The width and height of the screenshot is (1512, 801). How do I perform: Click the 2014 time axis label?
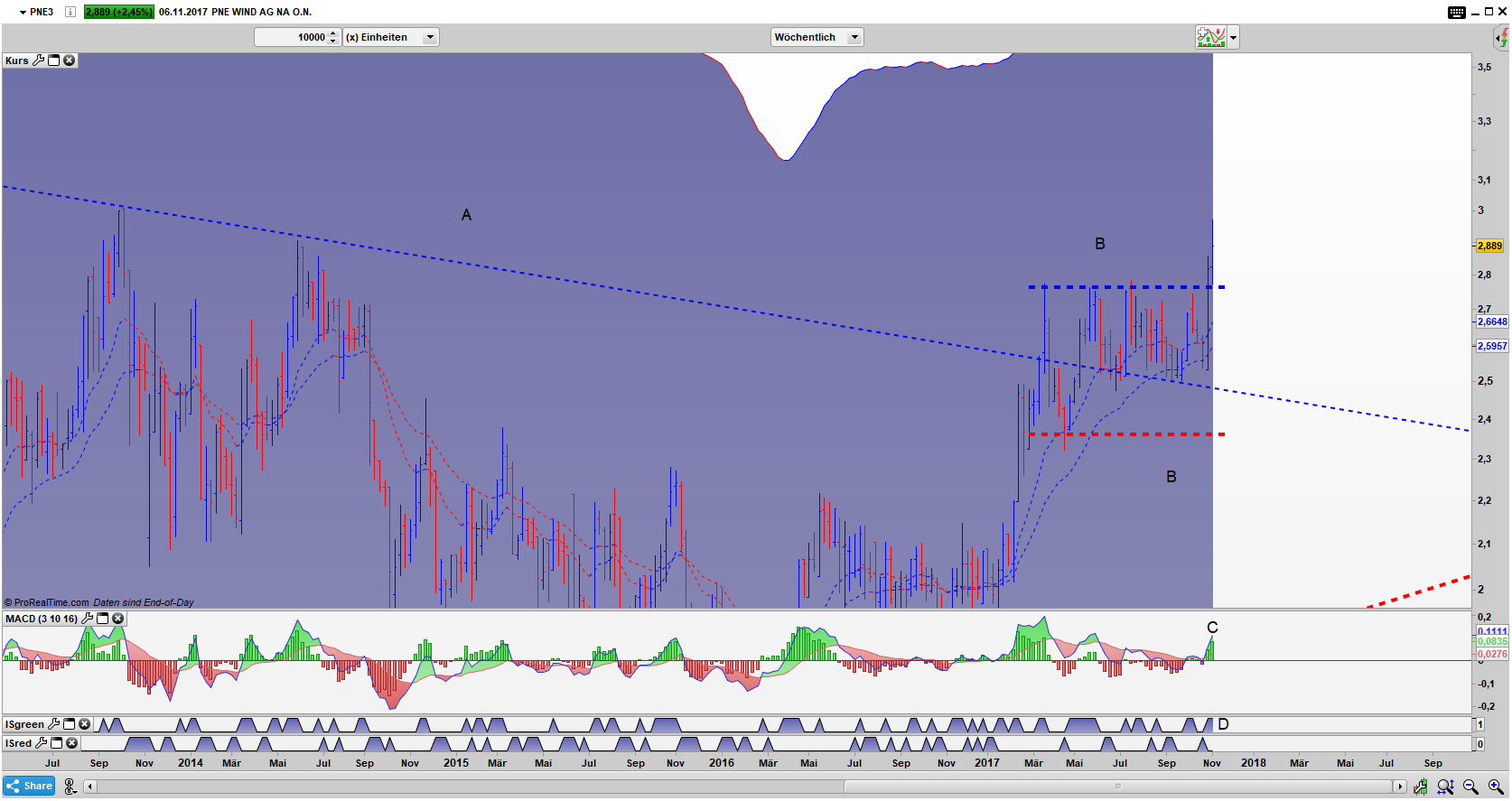[191, 763]
